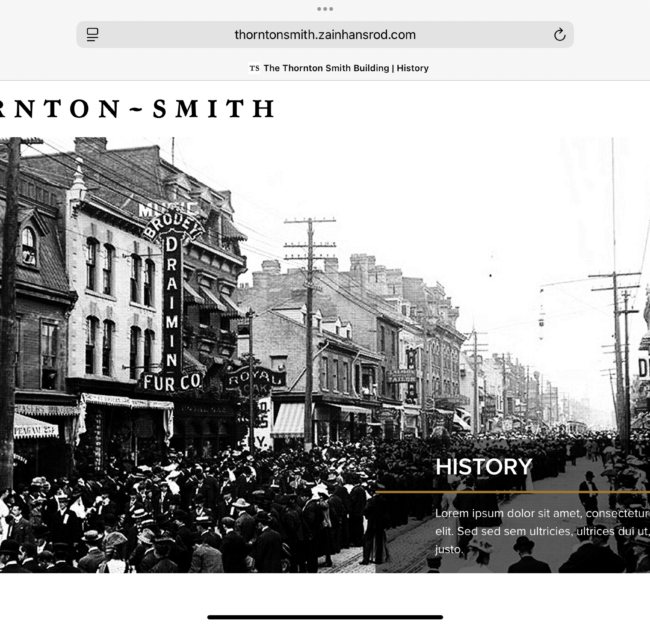
Task: Focus the thorntonsmith.zainhansrod.com address field
Action: tap(325, 34)
